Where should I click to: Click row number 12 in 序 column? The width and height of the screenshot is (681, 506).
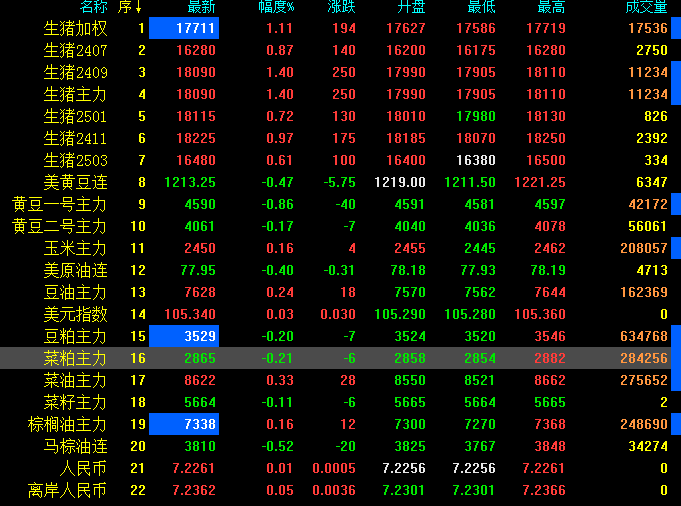(x=138, y=271)
